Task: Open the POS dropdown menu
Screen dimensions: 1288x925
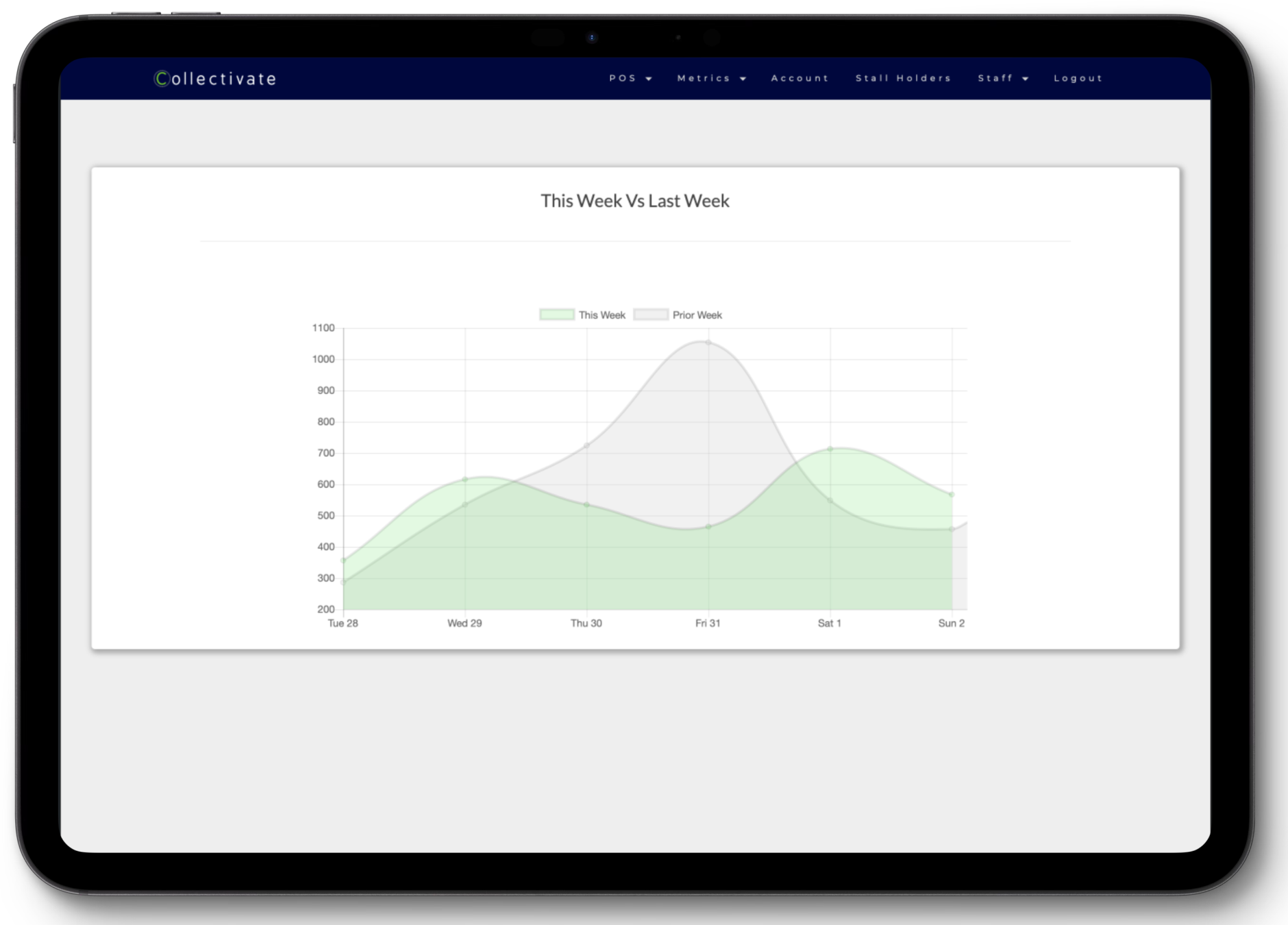Action: (x=630, y=78)
